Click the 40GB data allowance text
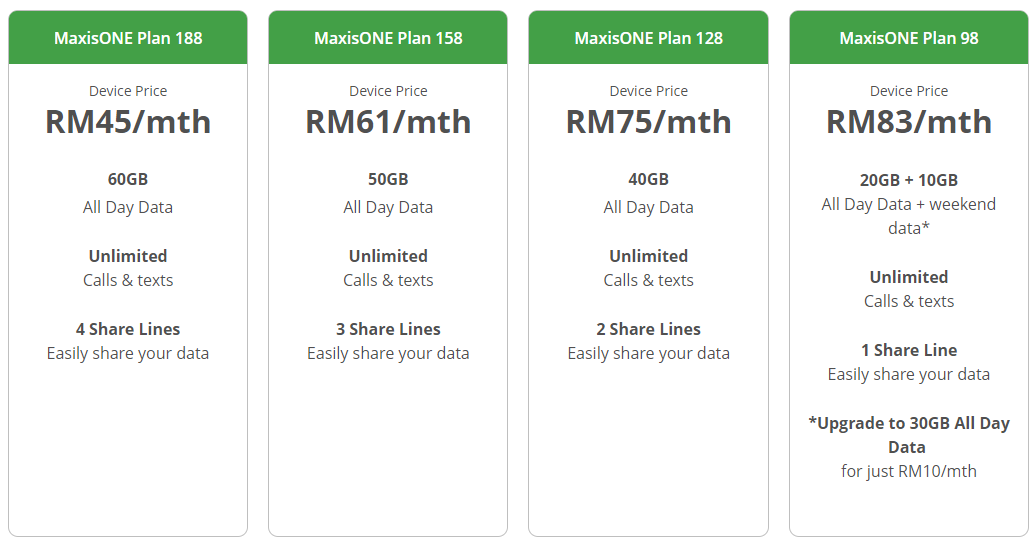 pyautogui.click(x=648, y=180)
